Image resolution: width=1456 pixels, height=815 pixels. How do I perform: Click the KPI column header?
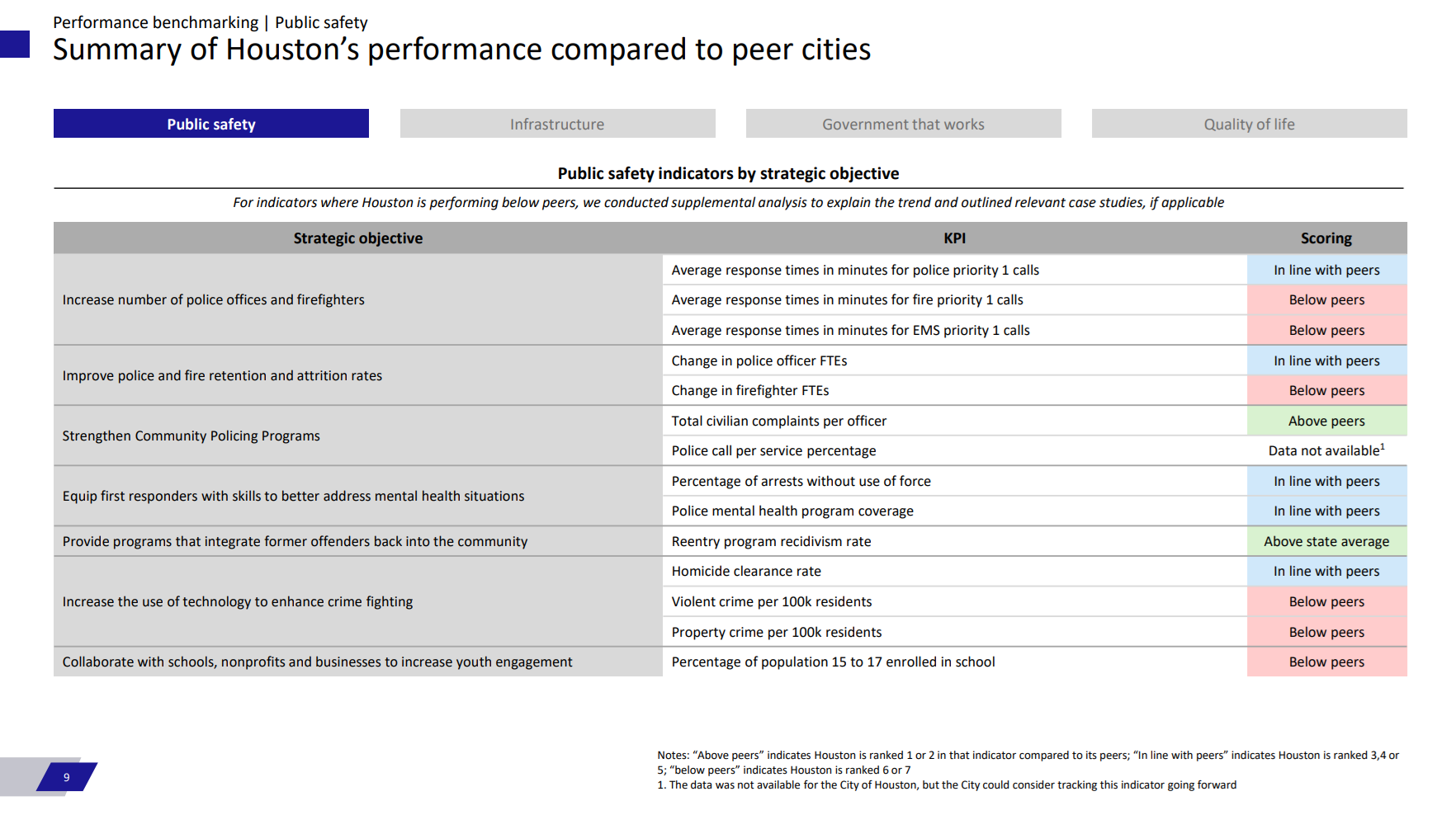coord(954,238)
